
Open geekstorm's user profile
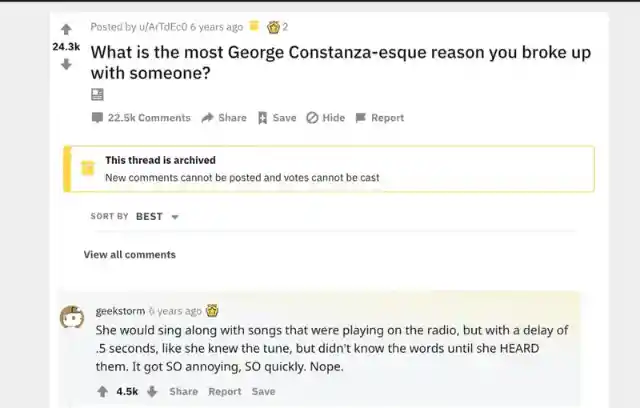pos(120,311)
